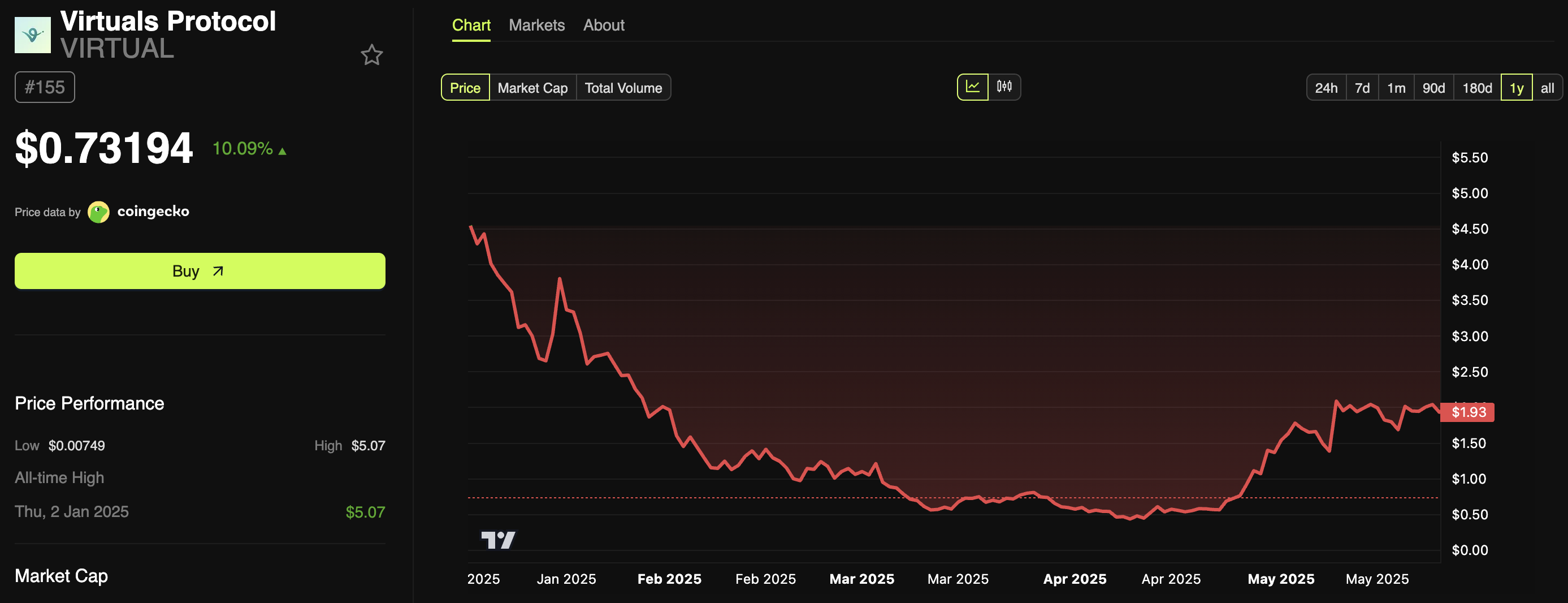Viewport: 1568px width, 603px height.
Task: Click the 10.09% price change value
Action: coord(242,149)
